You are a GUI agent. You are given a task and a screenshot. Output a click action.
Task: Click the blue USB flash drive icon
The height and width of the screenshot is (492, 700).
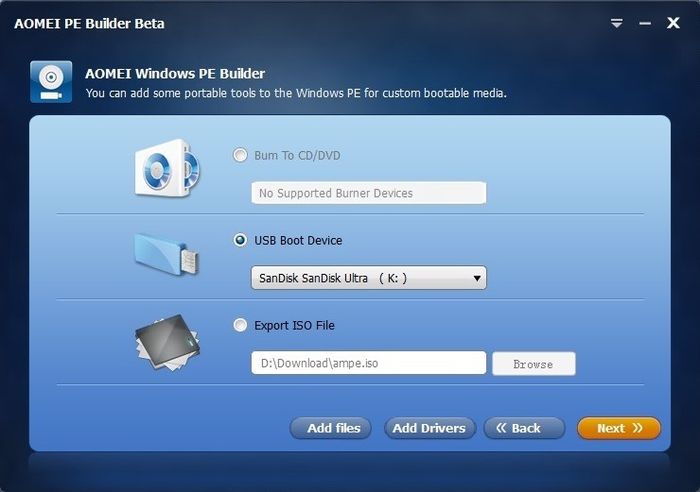tap(167, 253)
